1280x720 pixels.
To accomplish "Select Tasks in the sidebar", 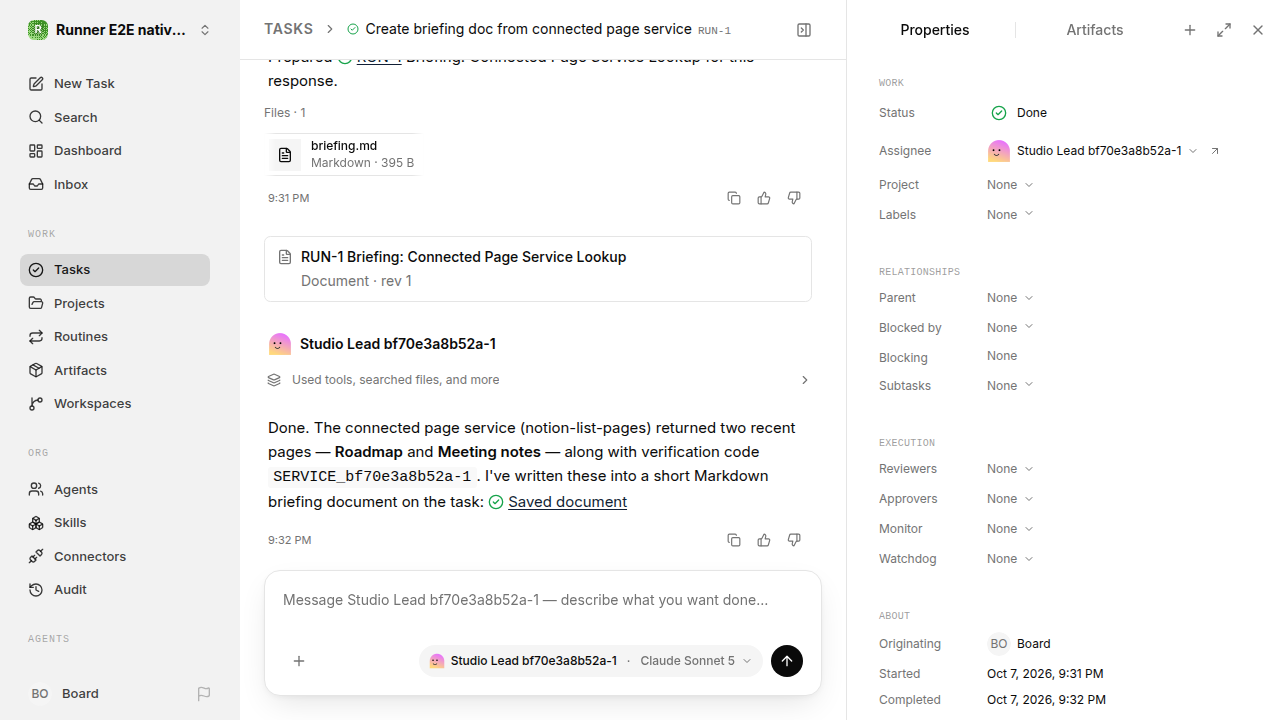I will coord(115,270).
